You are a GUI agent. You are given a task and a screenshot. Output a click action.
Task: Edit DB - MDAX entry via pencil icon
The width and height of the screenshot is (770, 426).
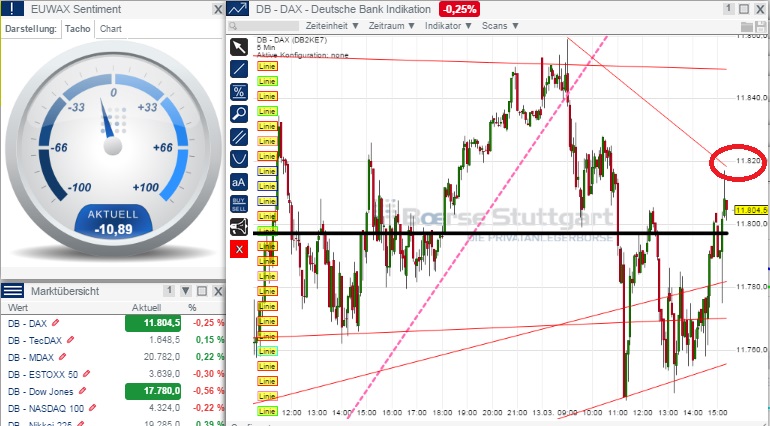[x=63, y=357]
